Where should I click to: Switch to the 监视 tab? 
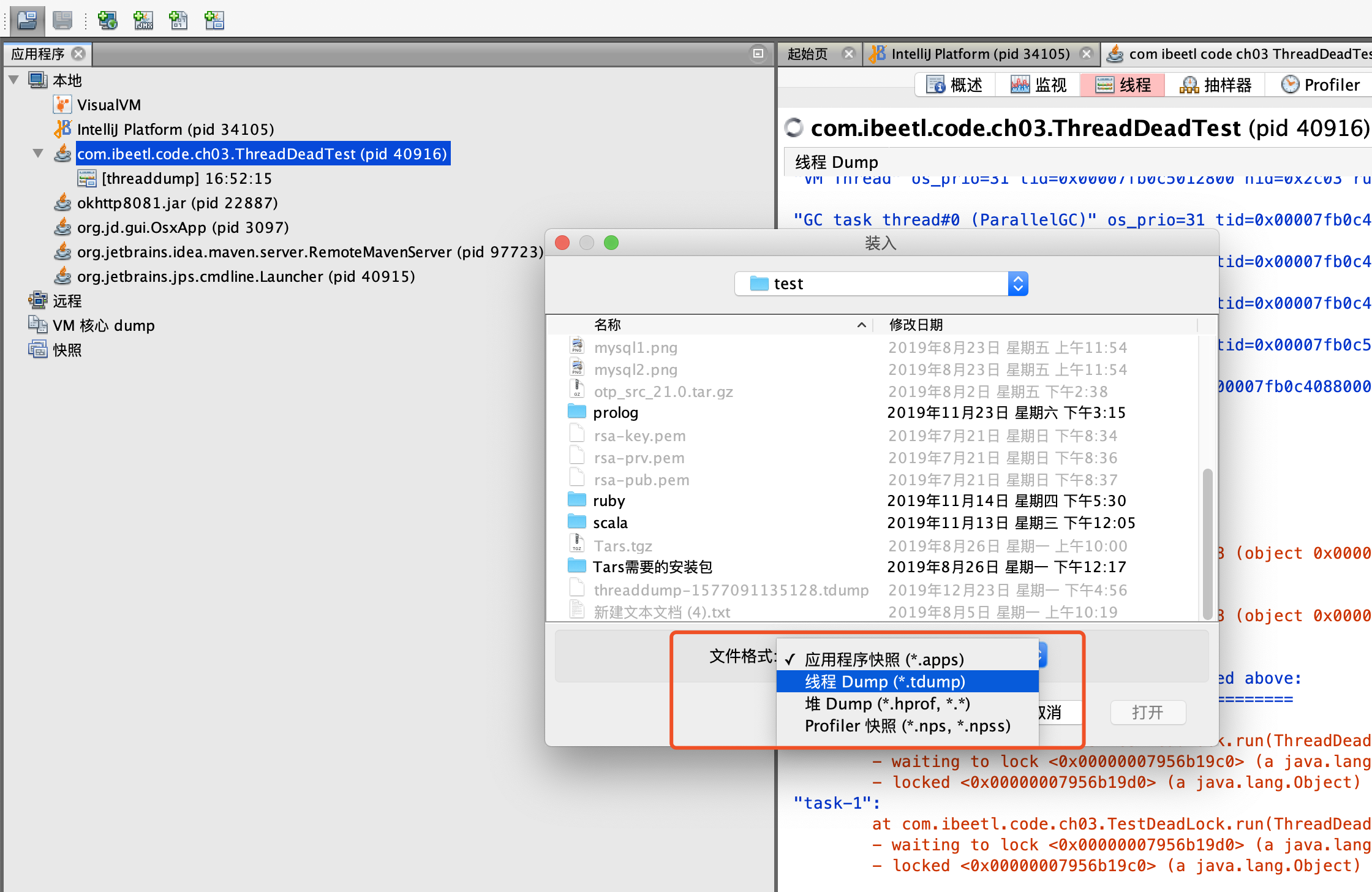click(1038, 85)
